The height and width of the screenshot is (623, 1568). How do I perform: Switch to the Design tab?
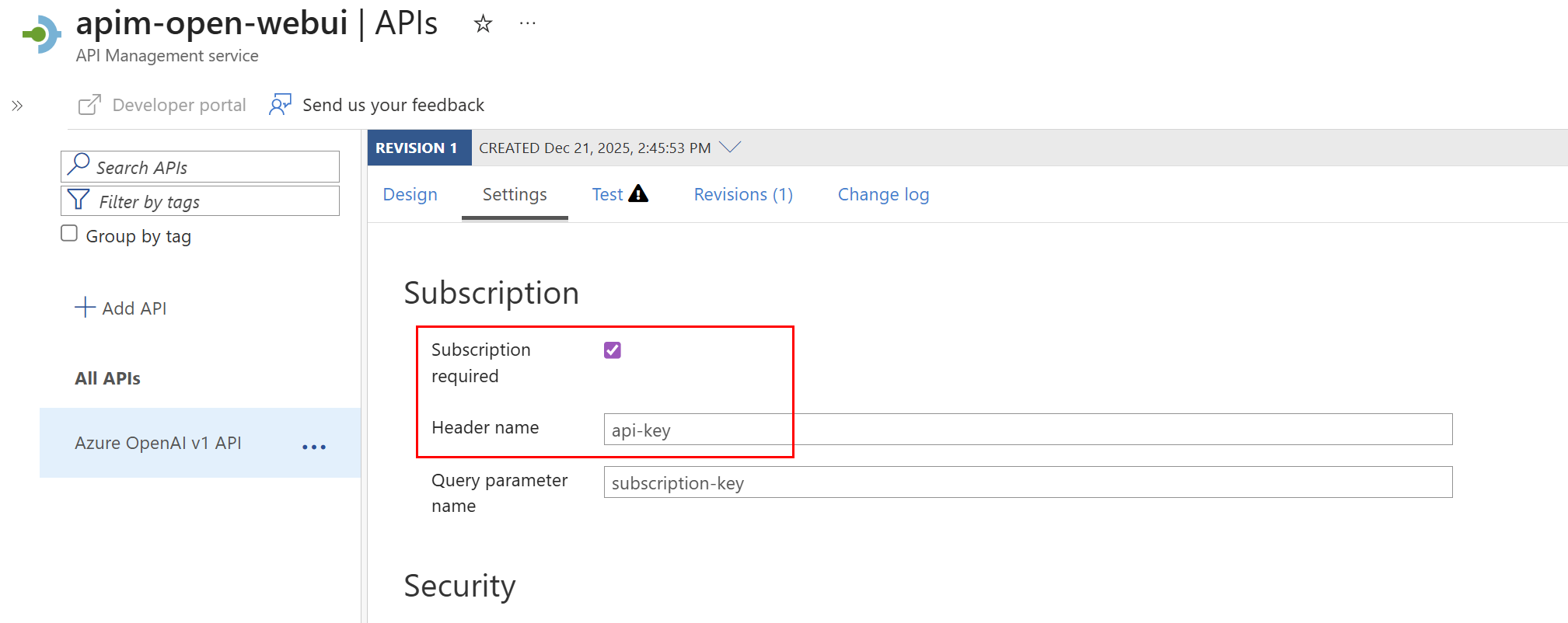tap(410, 194)
